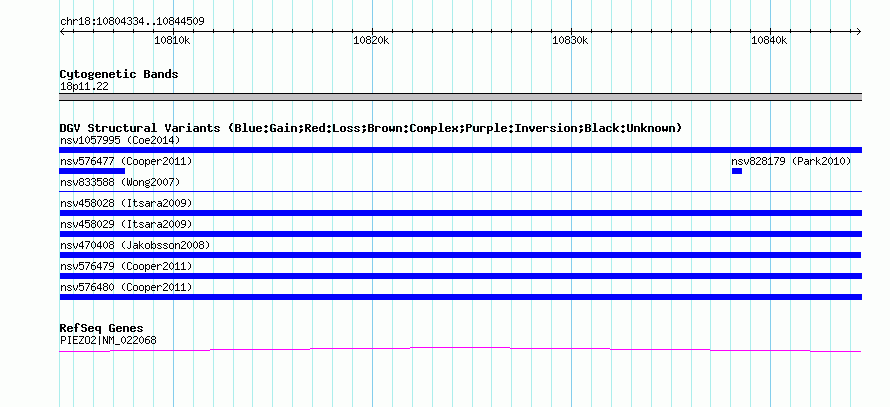The image size is (890, 407).
Task: Click the thin blue line for nsv833588
Action: tap(460, 192)
